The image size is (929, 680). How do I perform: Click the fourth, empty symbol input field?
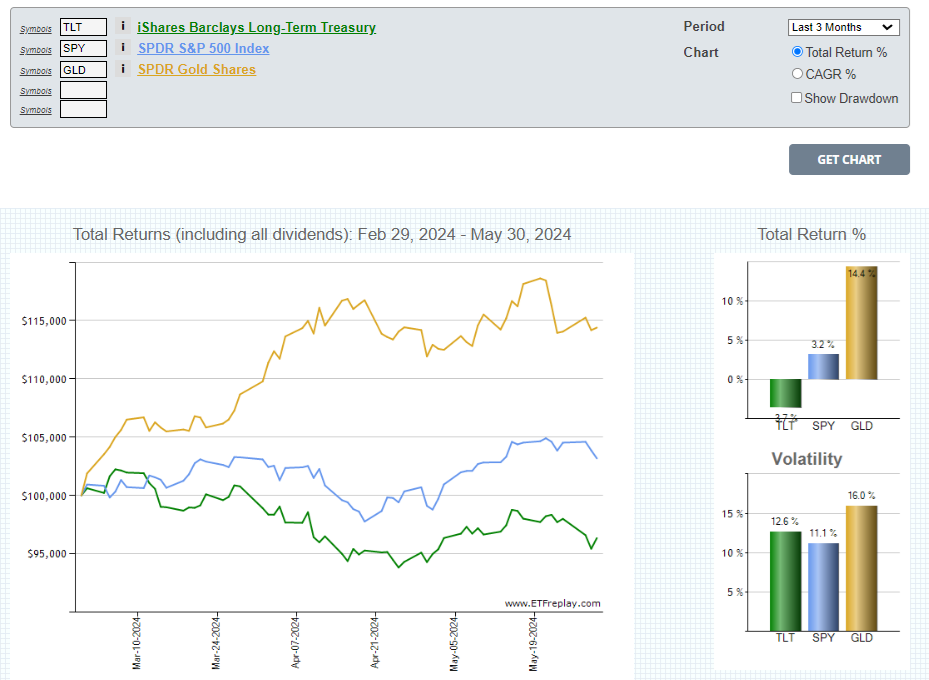(83, 90)
